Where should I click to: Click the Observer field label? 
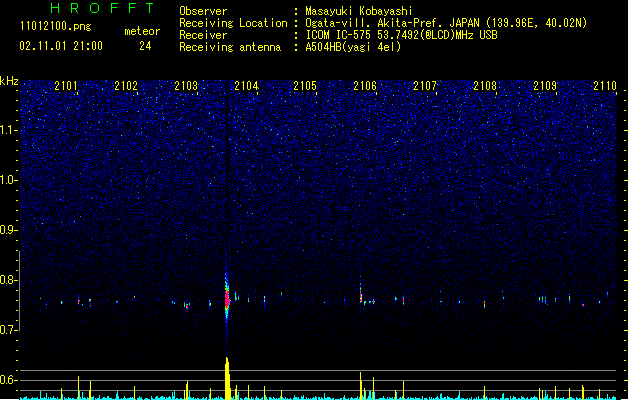pyautogui.click(x=203, y=11)
